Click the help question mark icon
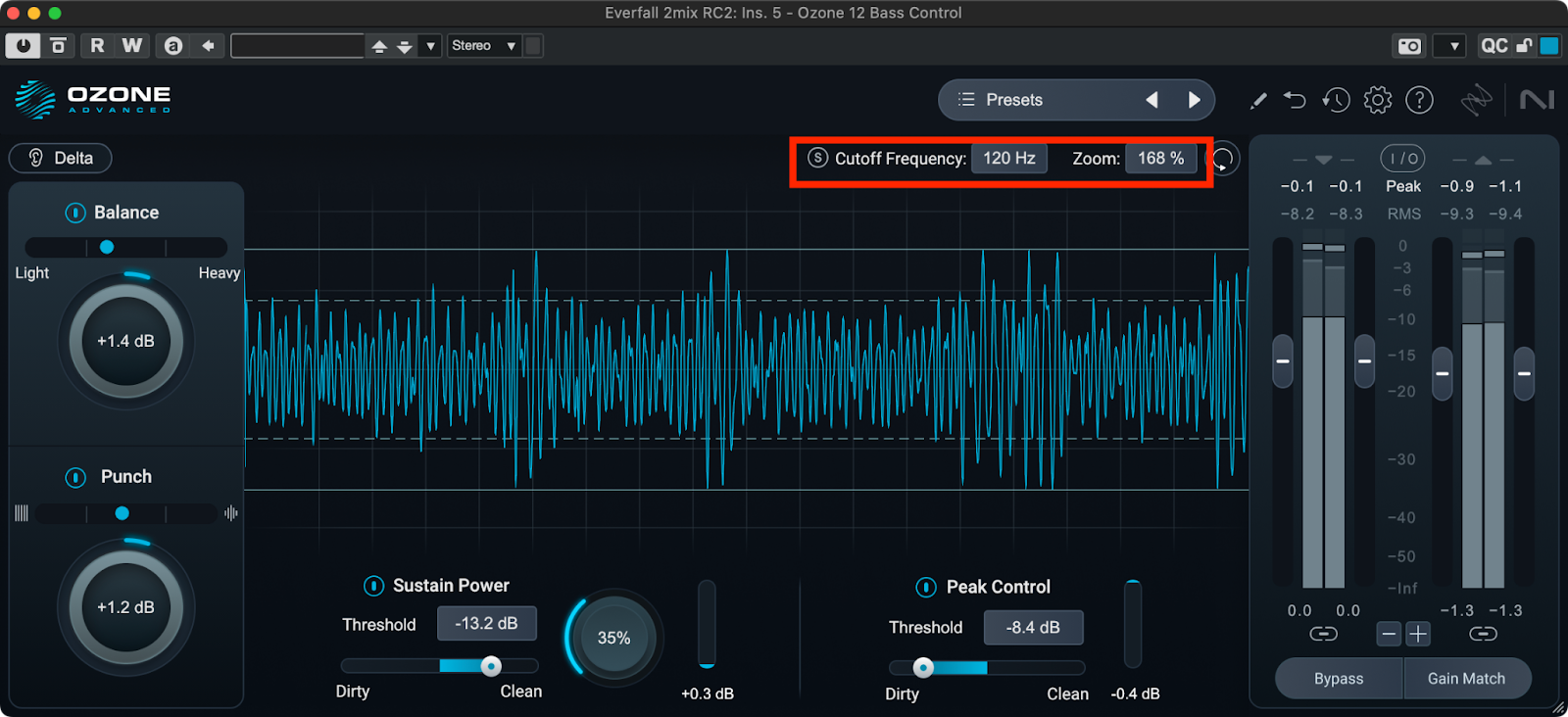 click(x=1419, y=100)
